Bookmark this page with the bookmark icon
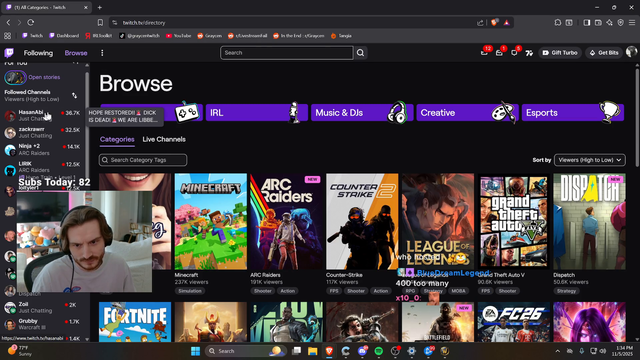Image resolution: width=640 pixels, height=360 pixels. coord(100,22)
